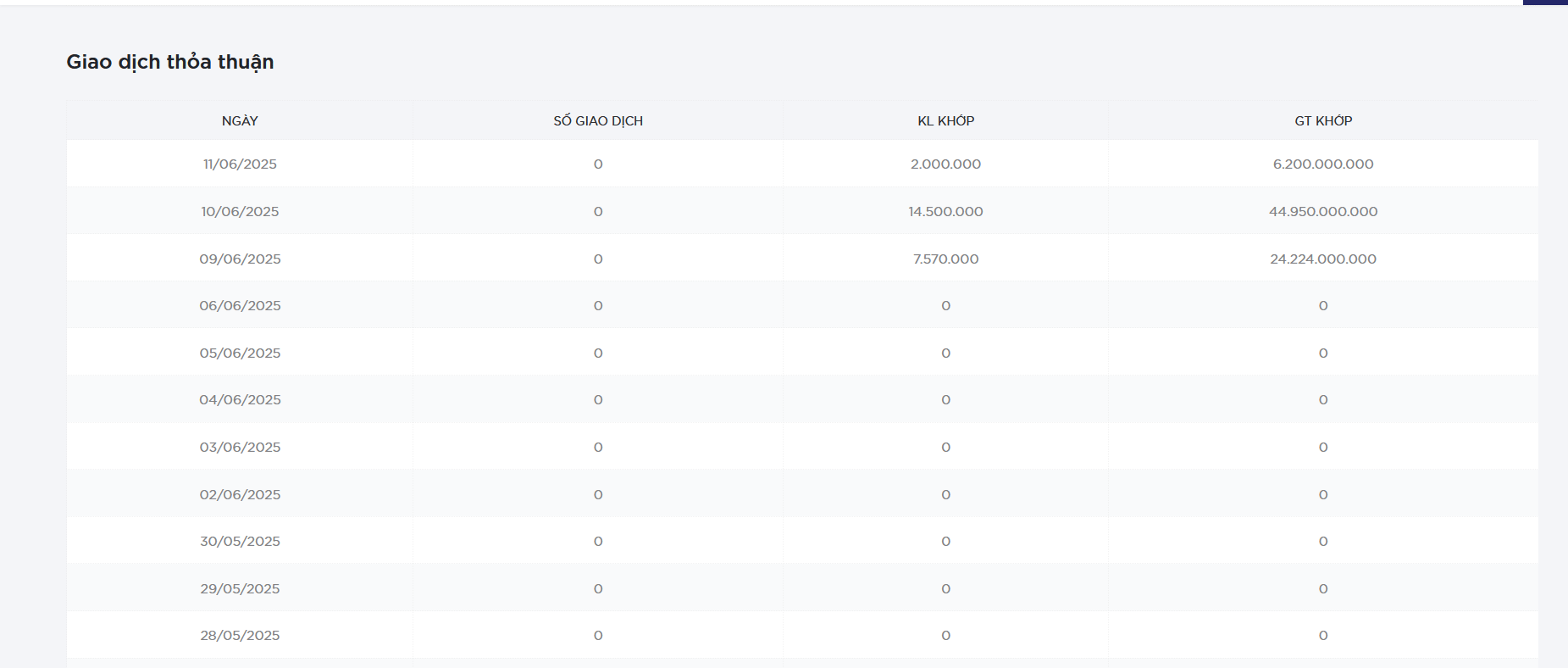Select the 30/05/2025 date cell

240,542
